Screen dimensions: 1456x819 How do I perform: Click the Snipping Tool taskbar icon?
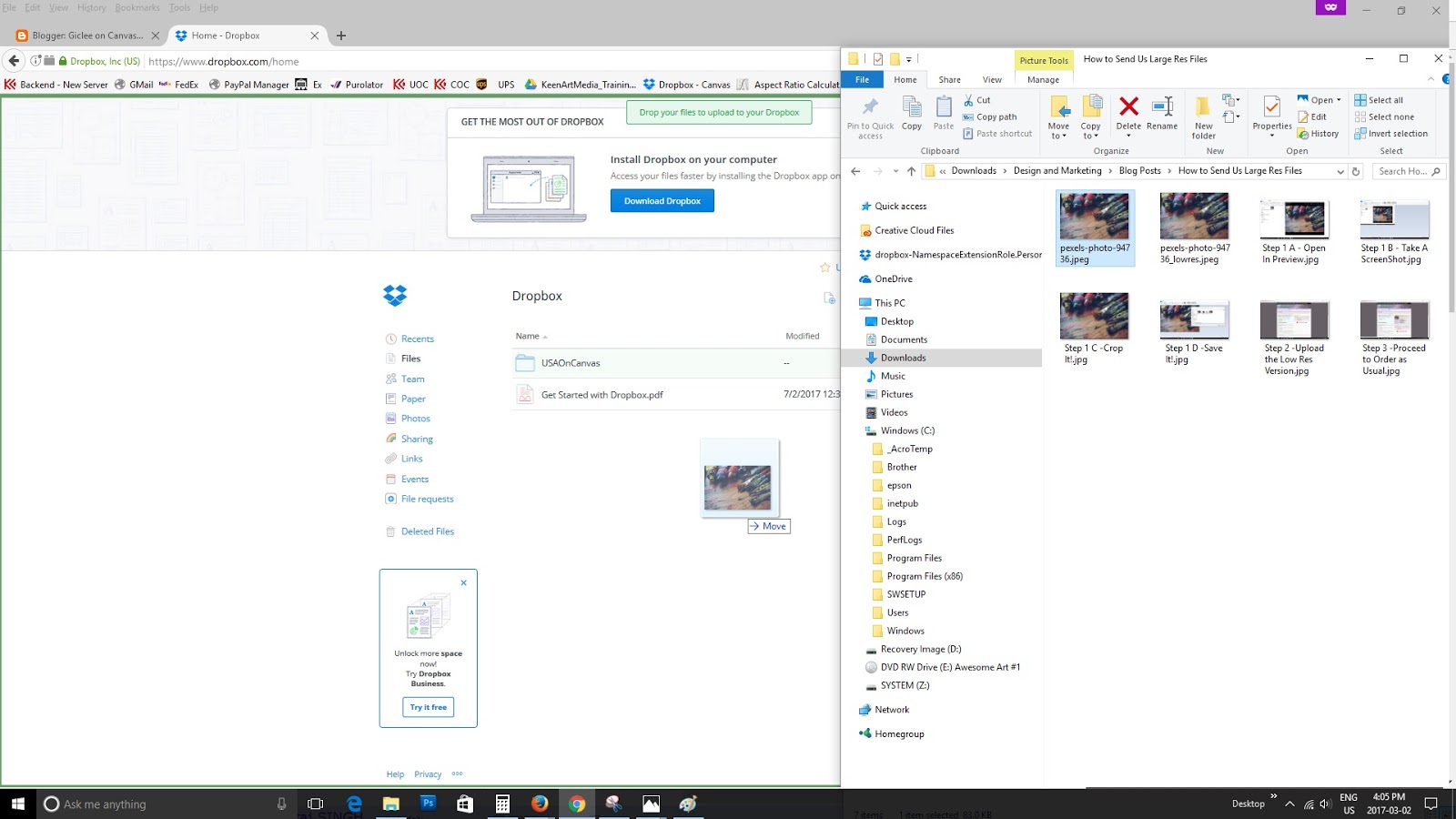[x=613, y=804]
